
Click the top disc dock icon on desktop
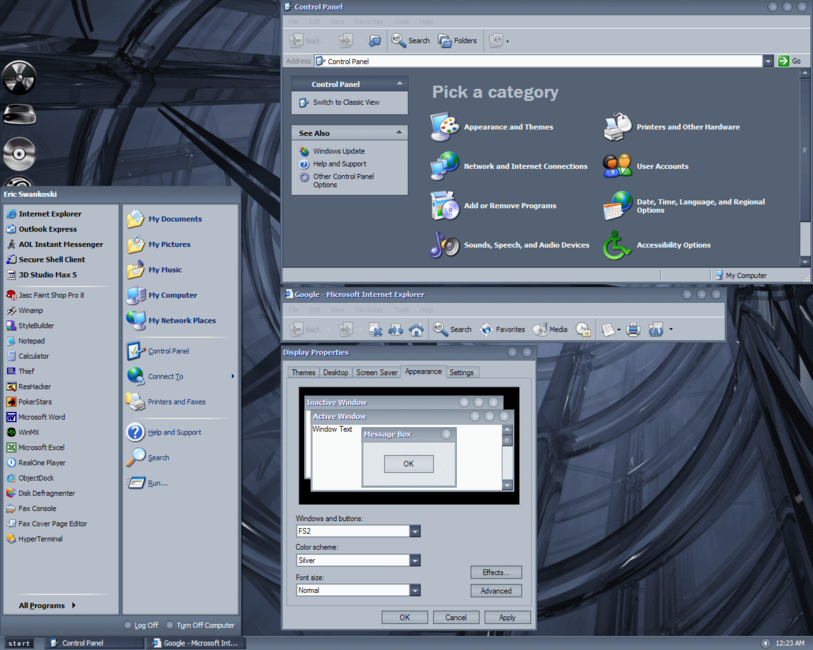point(19,78)
